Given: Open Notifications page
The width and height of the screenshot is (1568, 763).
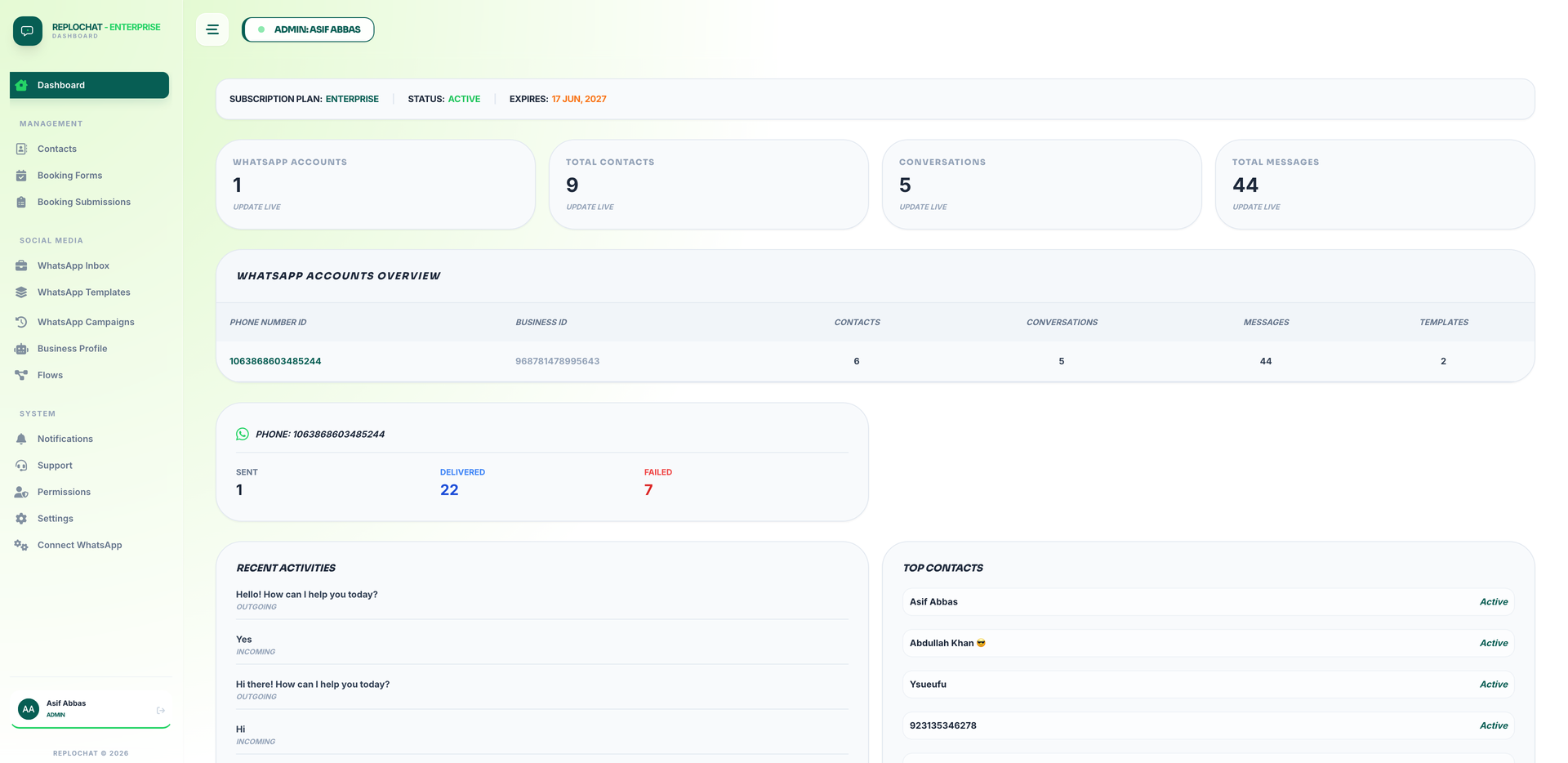Looking at the screenshot, I should click(89, 439).
